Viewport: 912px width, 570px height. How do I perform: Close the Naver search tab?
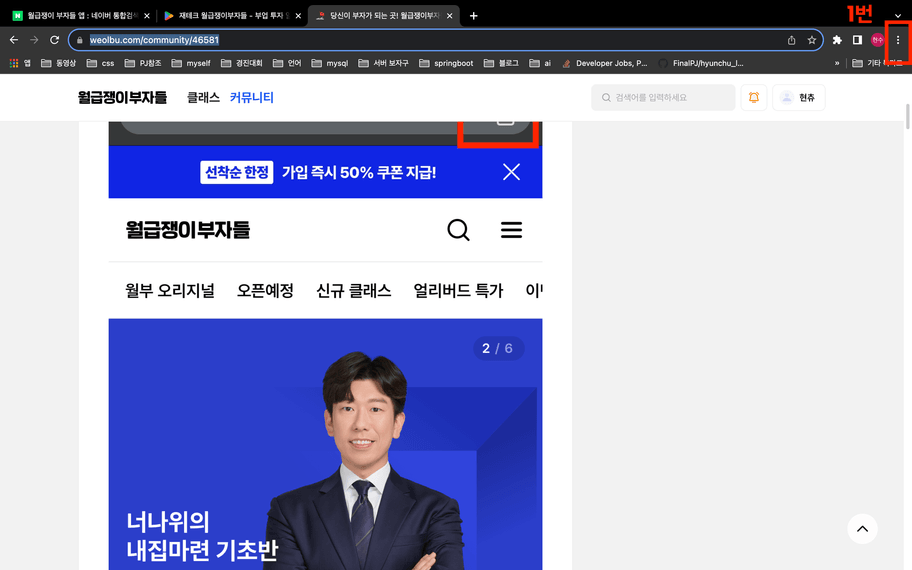click(147, 16)
